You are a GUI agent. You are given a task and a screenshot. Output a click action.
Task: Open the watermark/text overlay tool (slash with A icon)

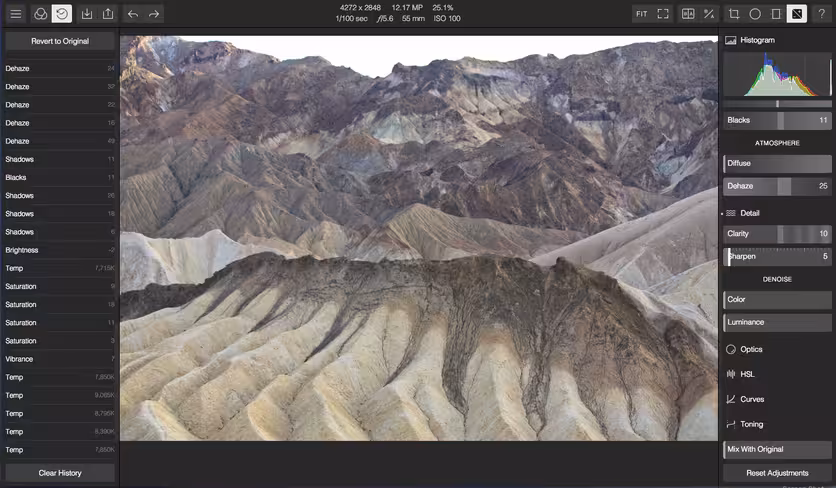pyautogui.click(x=709, y=14)
